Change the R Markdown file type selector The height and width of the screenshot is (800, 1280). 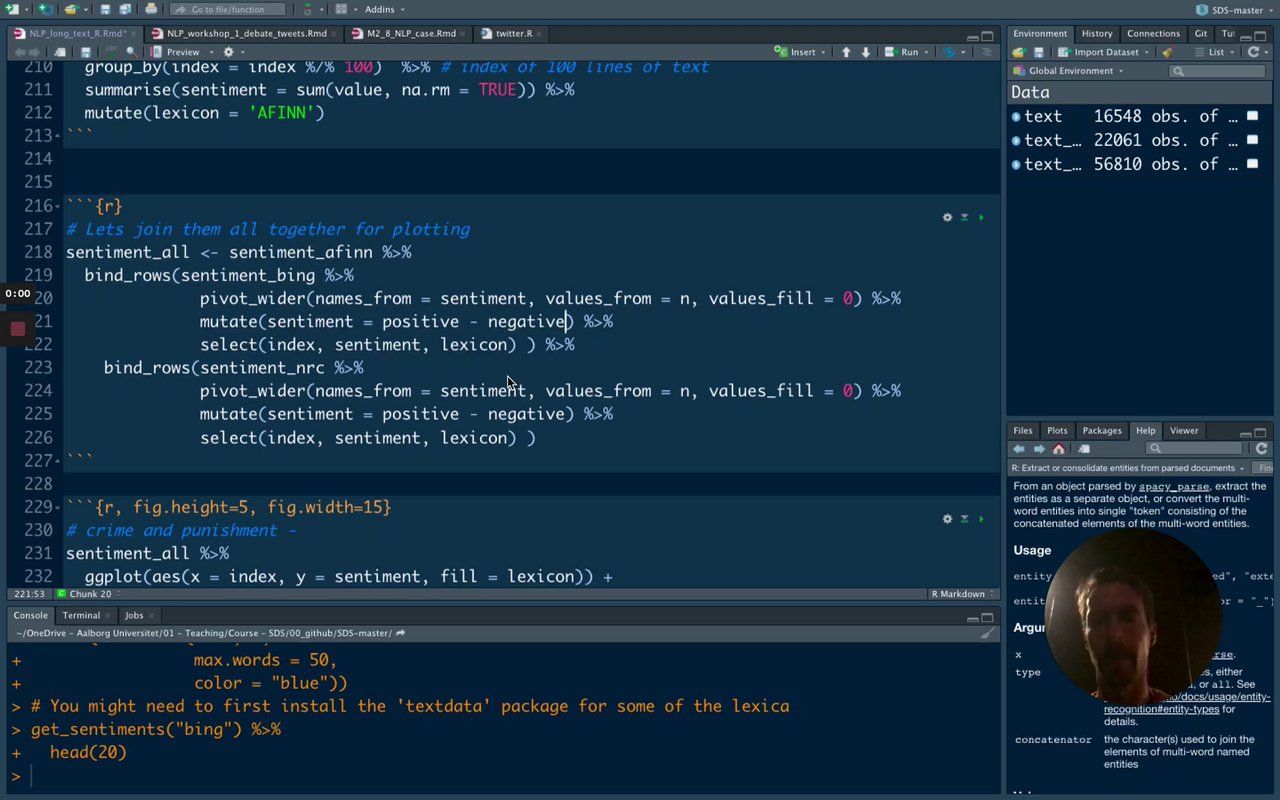click(x=962, y=594)
